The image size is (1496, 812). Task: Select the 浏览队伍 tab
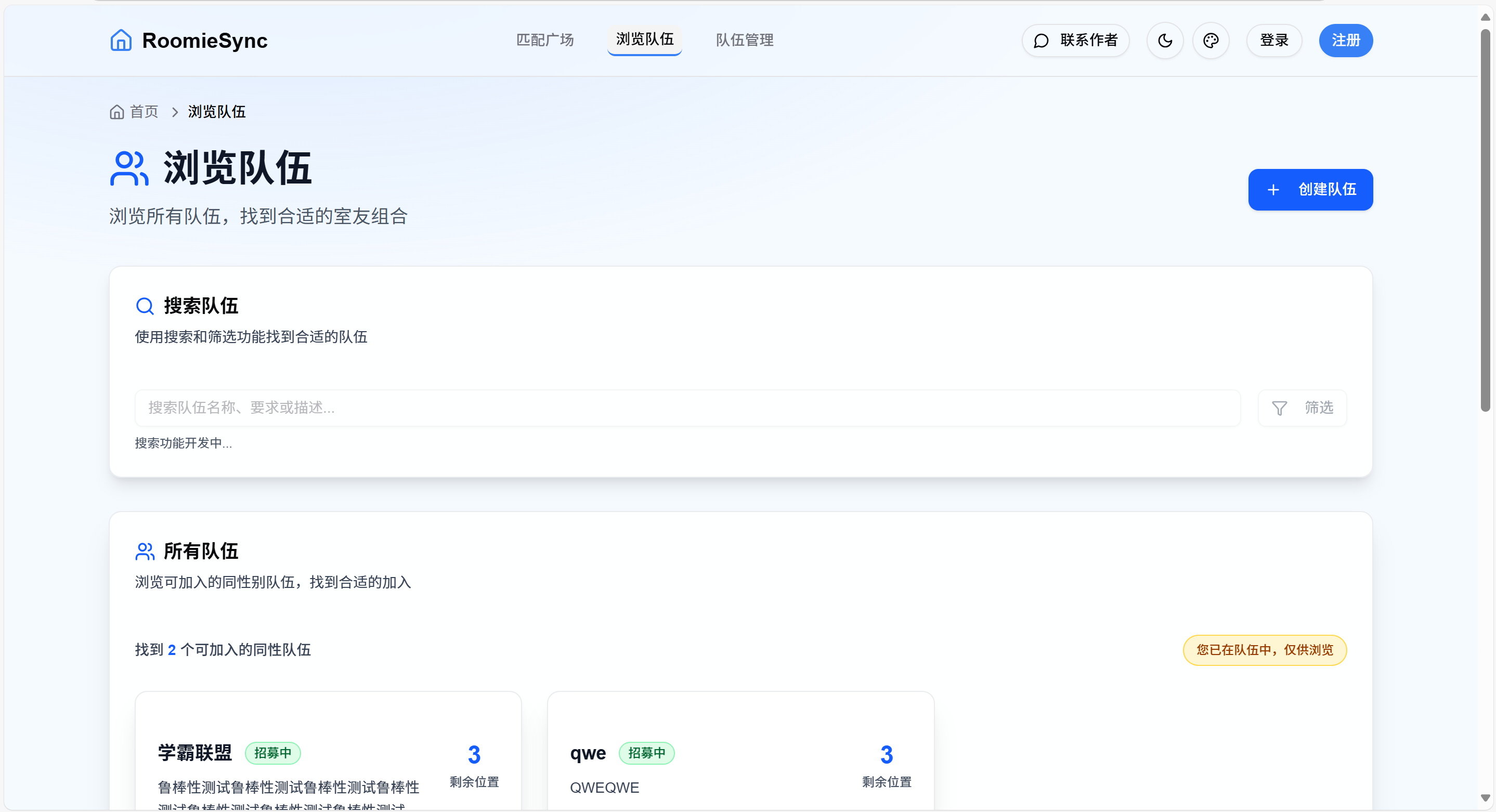(x=644, y=40)
